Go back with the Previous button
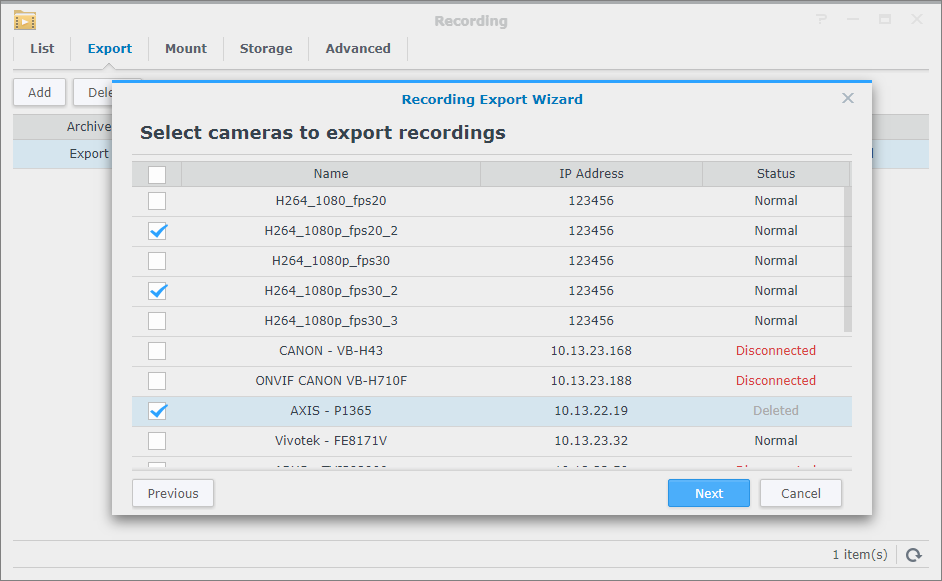The width and height of the screenshot is (942, 581). coord(173,493)
